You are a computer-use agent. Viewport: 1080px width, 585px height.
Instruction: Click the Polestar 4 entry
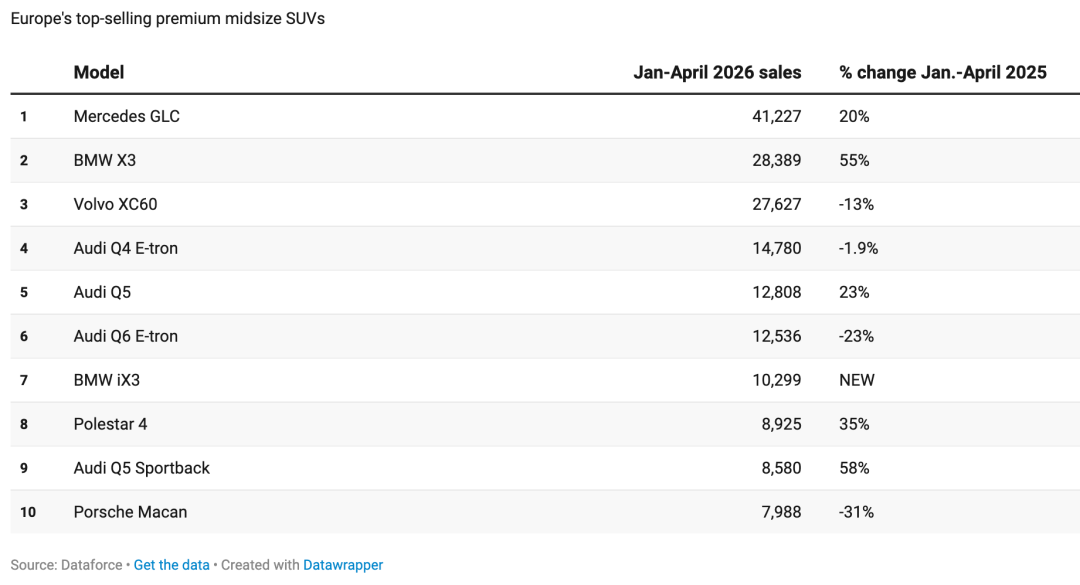coord(110,424)
